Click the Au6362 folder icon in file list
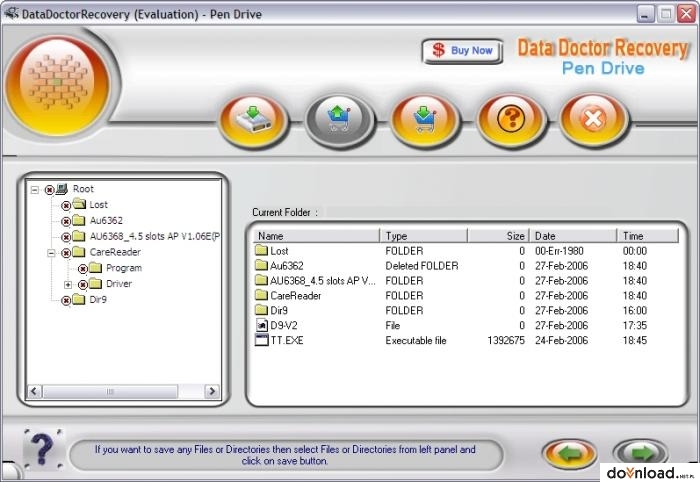The image size is (700, 482). click(261, 265)
